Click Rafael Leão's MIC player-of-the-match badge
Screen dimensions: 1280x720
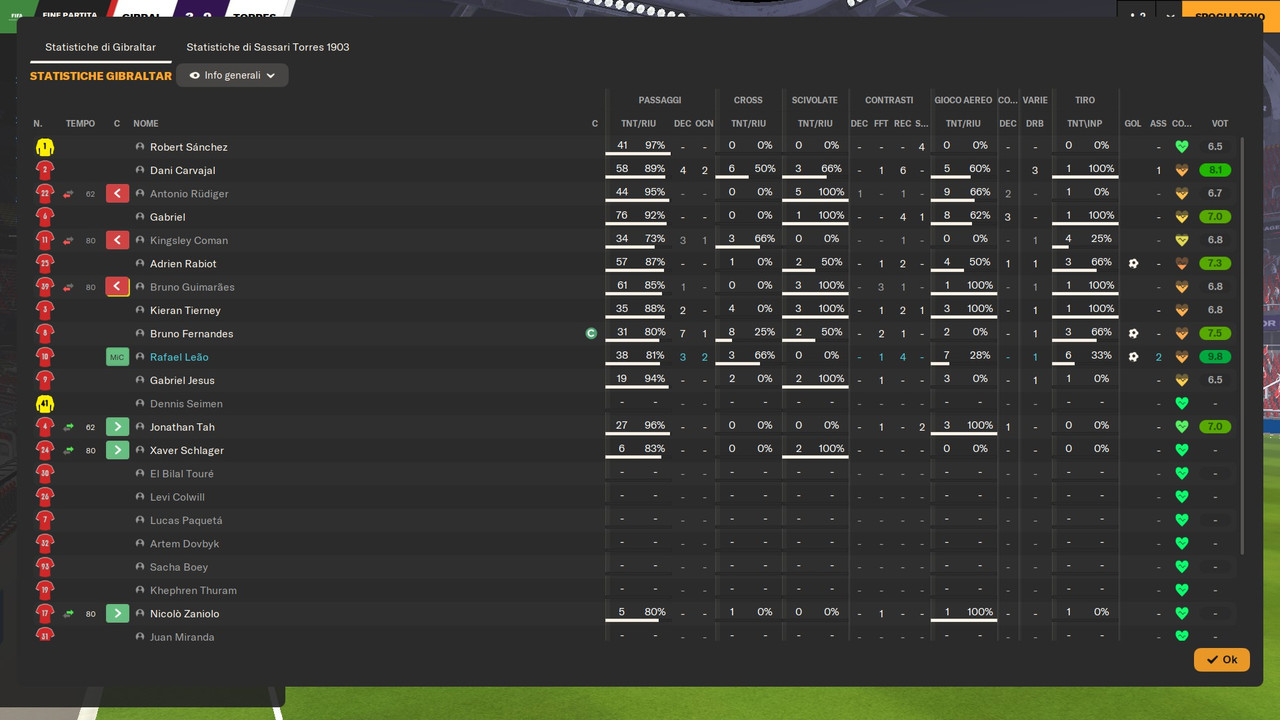click(x=117, y=357)
